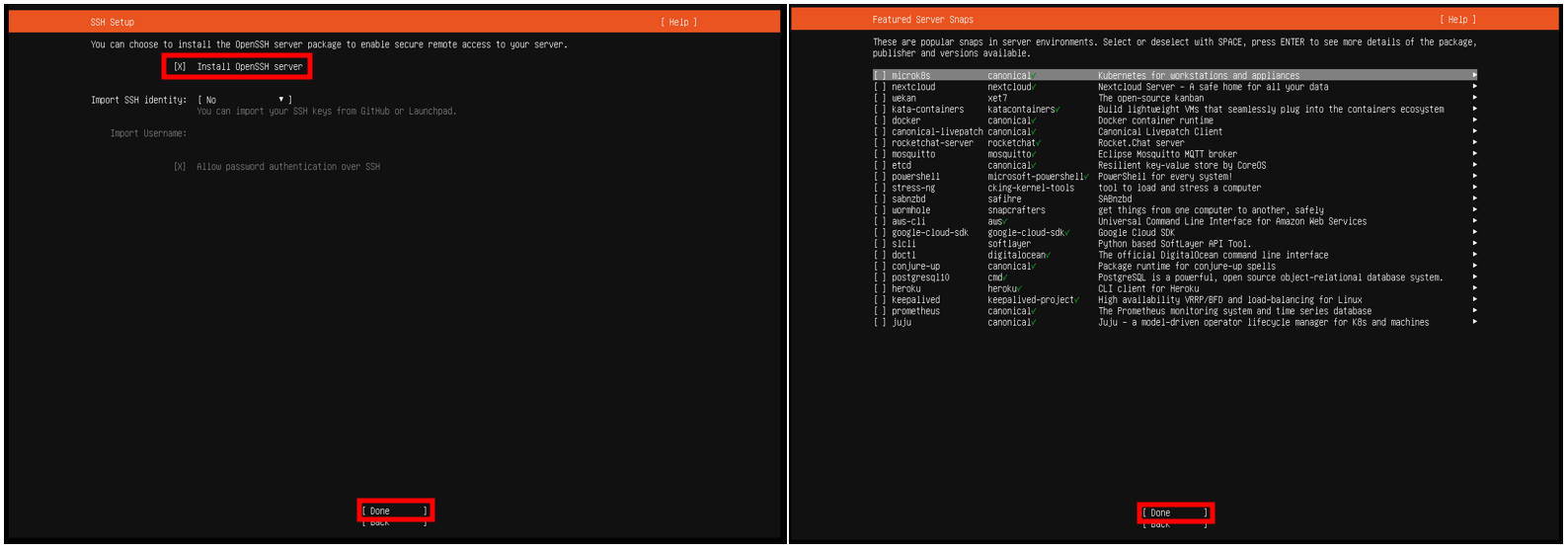Open Help on the Featured Server Snaps screen
The height and width of the screenshot is (551, 1568).
1457,20
